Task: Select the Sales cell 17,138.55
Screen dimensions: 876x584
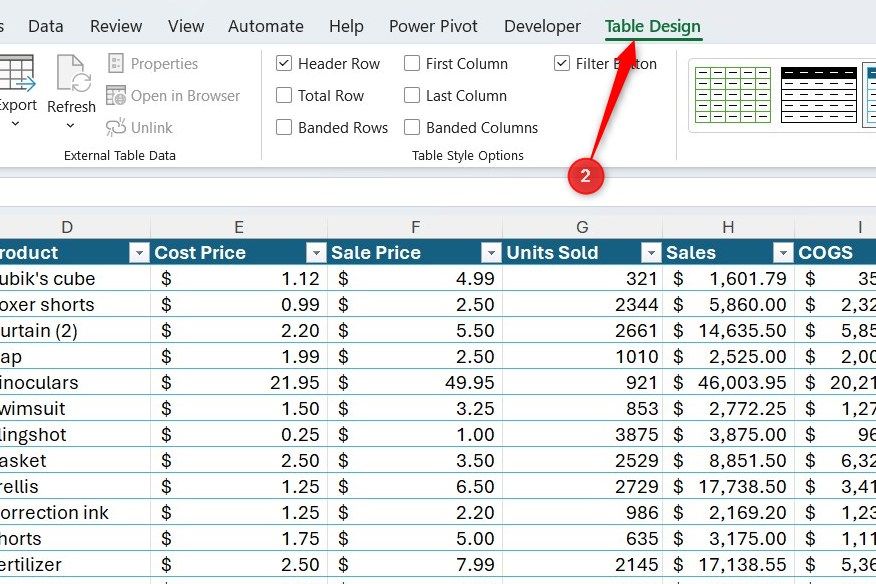Action: (728, 564)
